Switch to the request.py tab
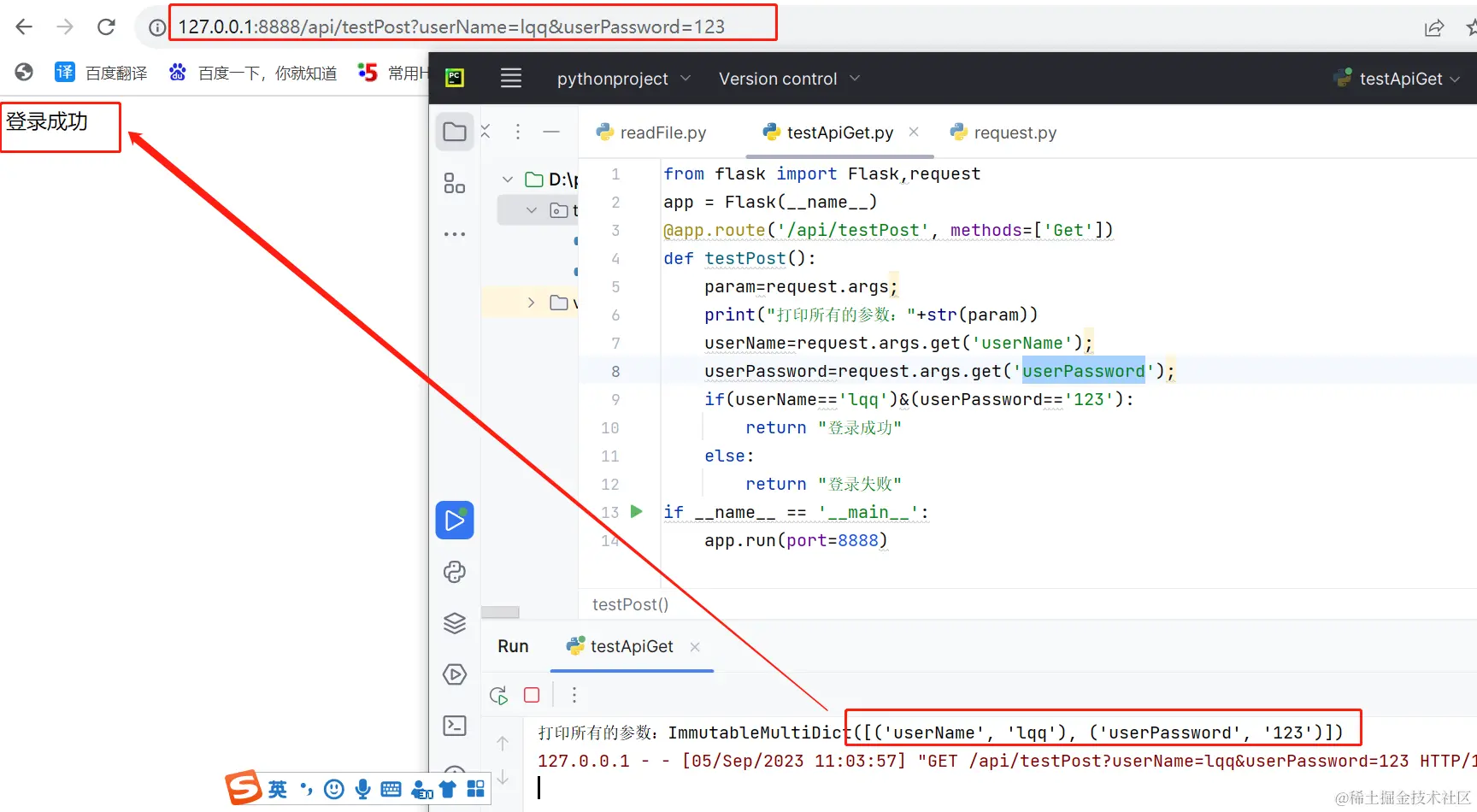 [x=1003, y=132]
